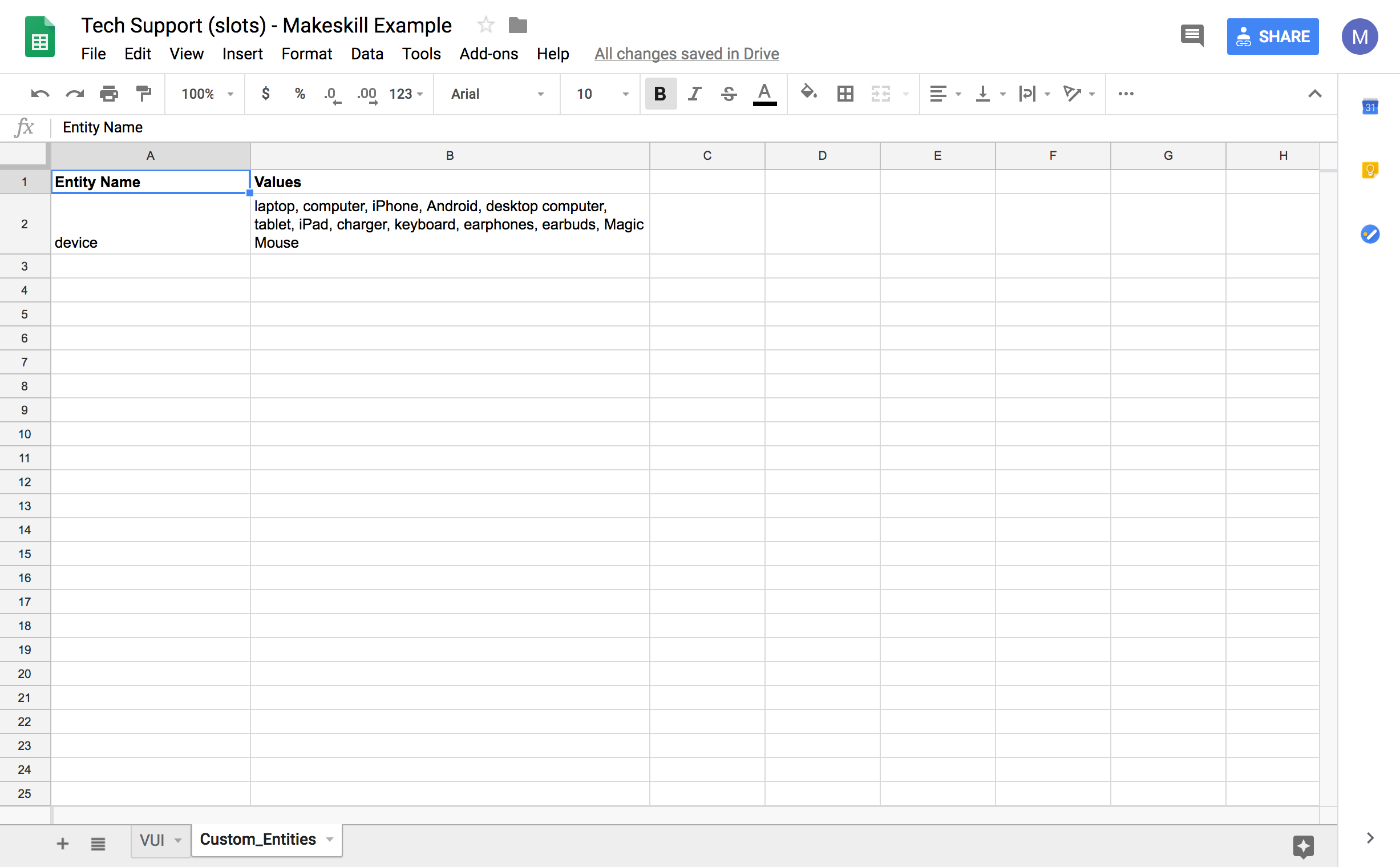Add a new sheet plus icon
Viewport: 1400px width, 867px height.
62,844
